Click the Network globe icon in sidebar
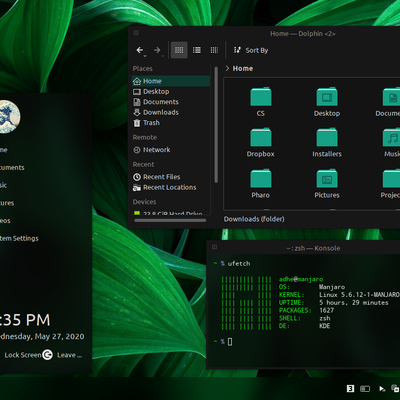400x400 pixels. click(x=137, y=150)
